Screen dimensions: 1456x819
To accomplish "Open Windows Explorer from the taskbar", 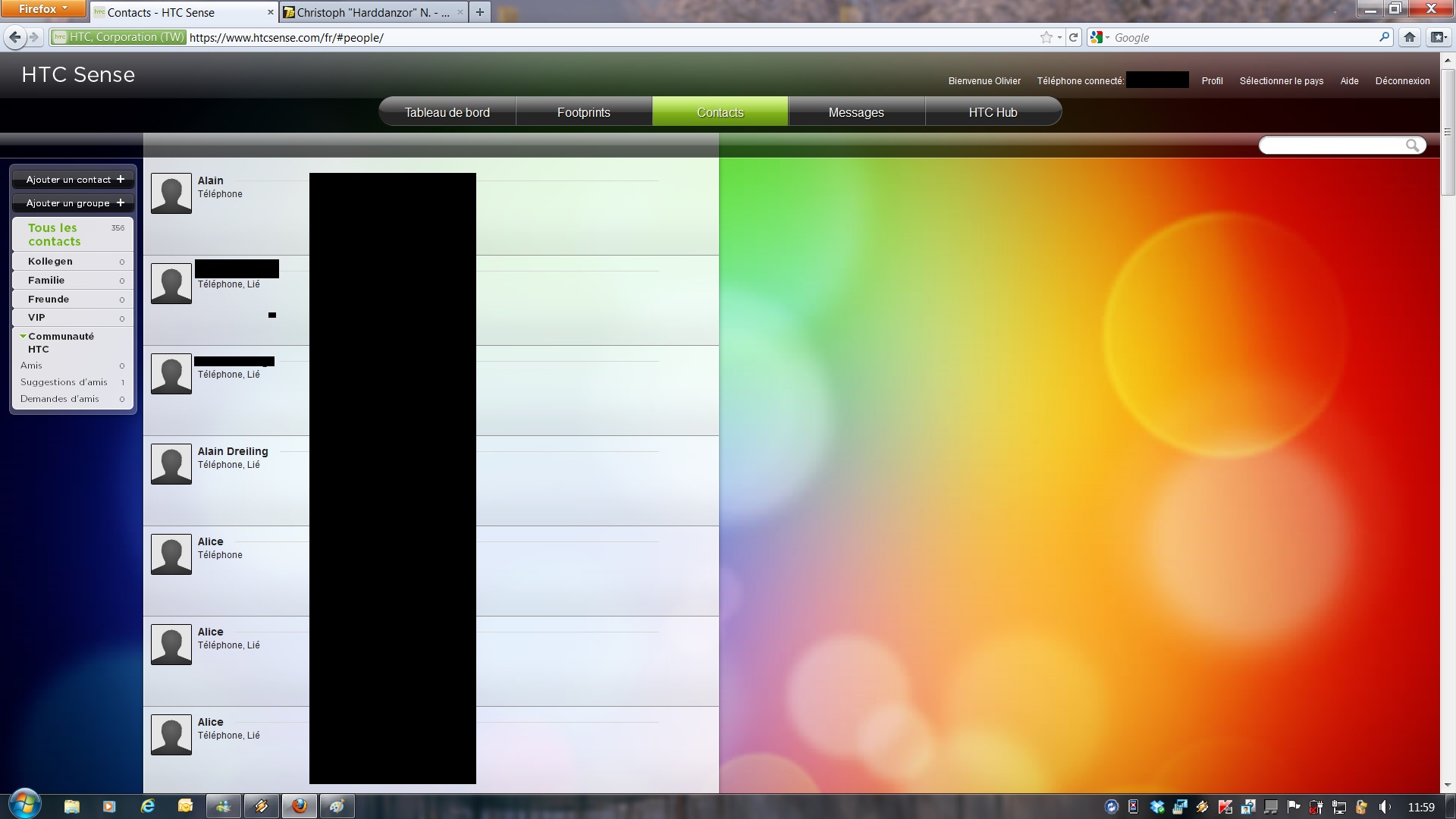I will (x=71, y=806).
